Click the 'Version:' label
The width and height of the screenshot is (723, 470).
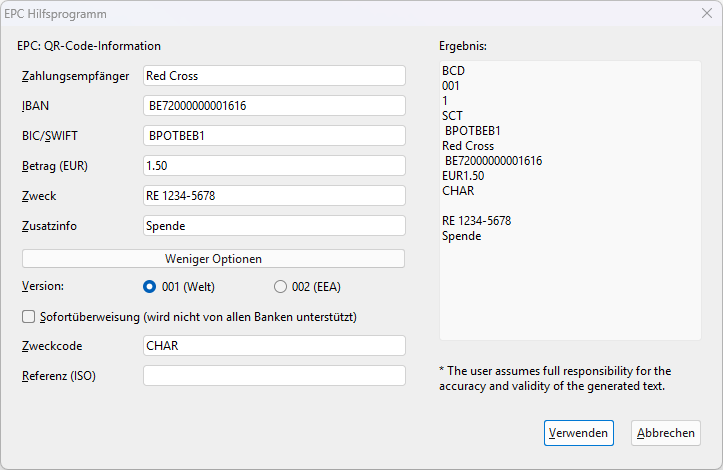point(43,286)
